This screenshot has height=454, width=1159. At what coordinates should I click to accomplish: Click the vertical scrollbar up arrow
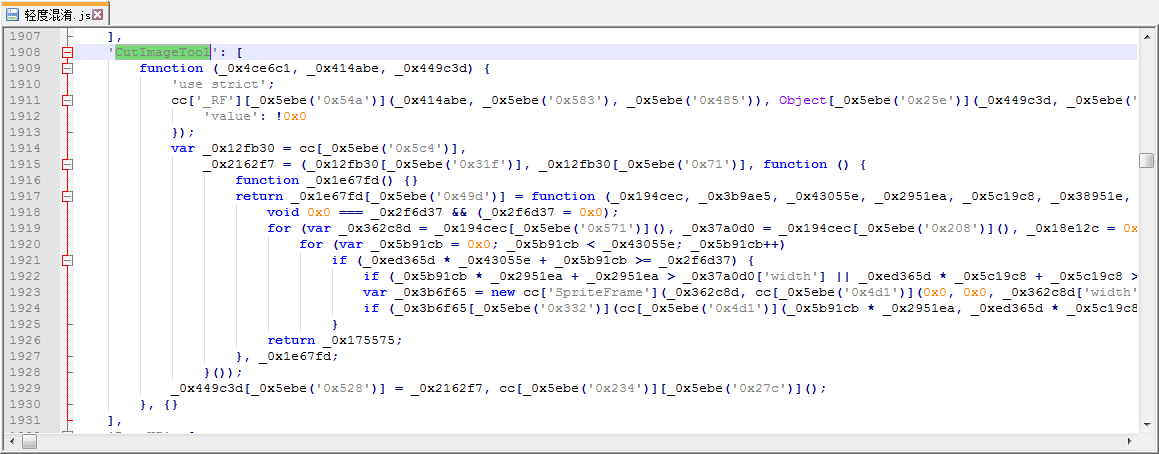pyautogui.click(x=1146, y=35)
